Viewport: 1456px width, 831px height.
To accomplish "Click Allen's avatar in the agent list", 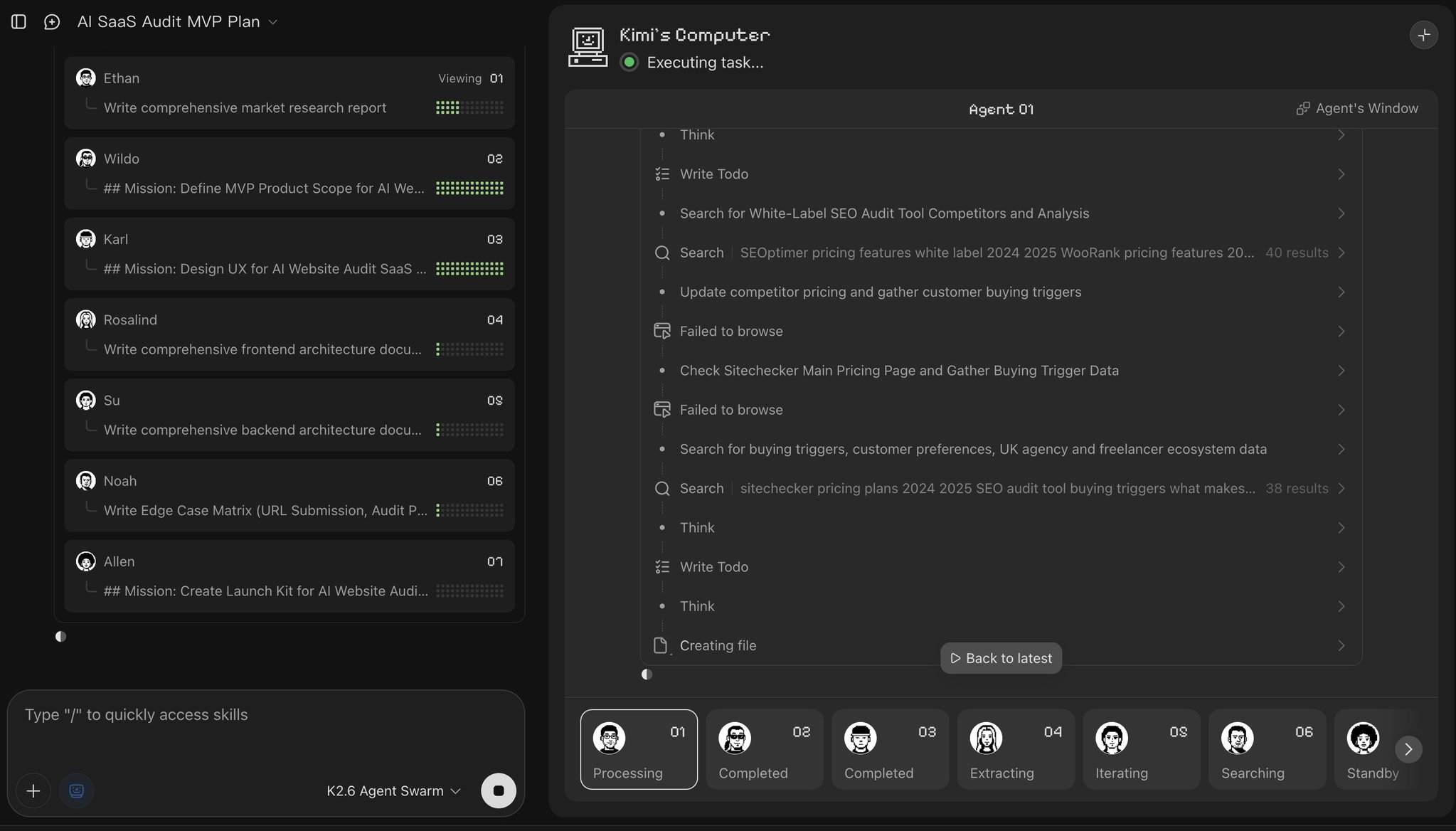I will [86, 561].
